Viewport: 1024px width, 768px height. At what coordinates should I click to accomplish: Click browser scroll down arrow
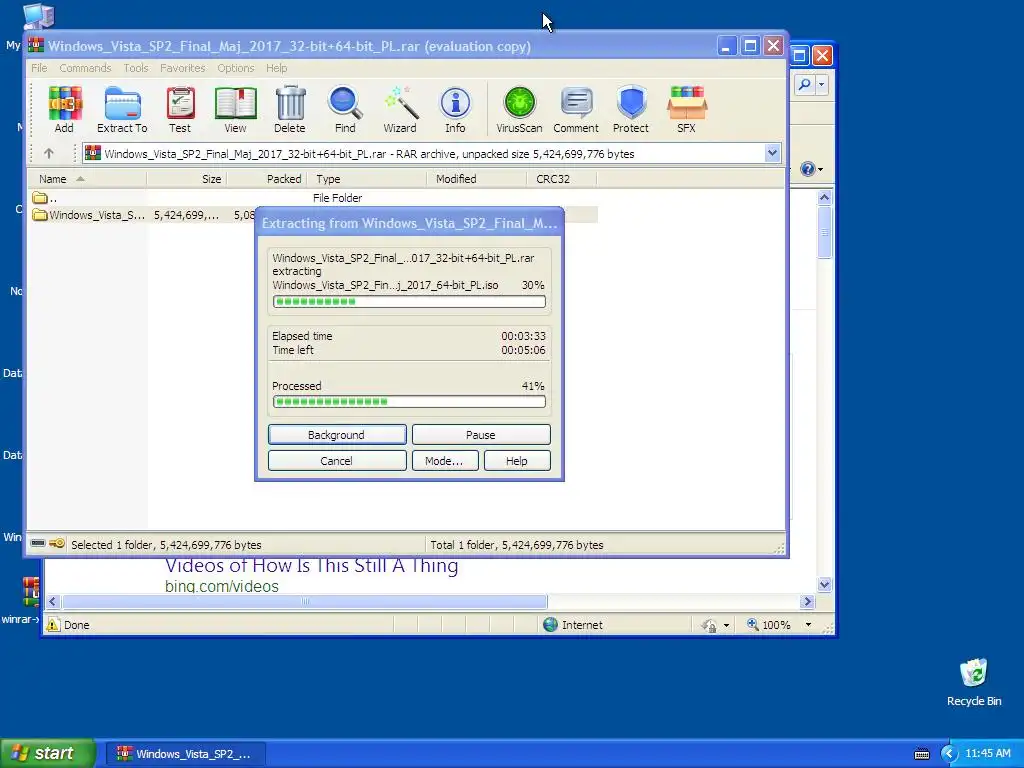pos(824,584)
